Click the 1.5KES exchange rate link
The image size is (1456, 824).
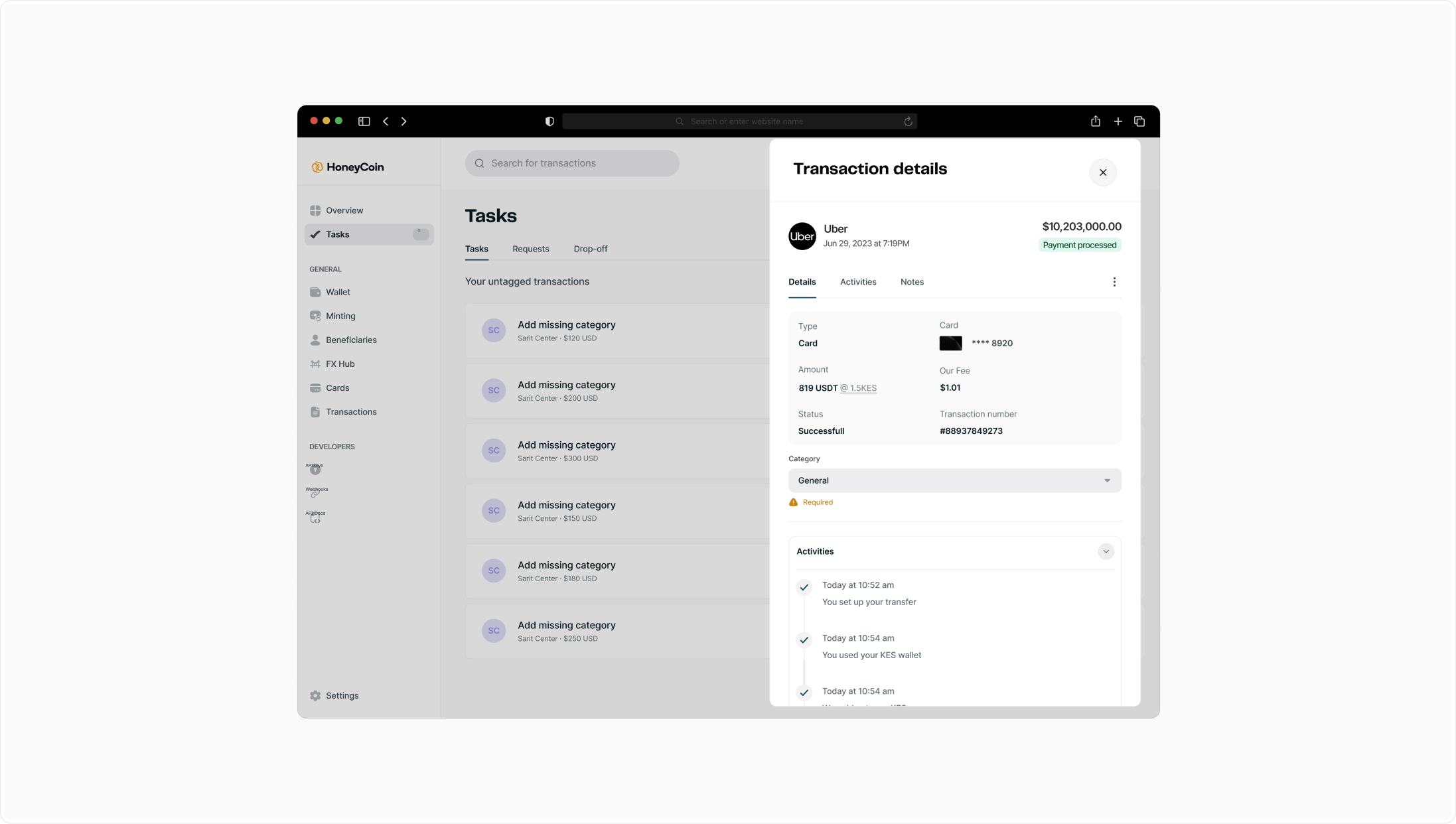pyautogui.click(x=858, y=388)
